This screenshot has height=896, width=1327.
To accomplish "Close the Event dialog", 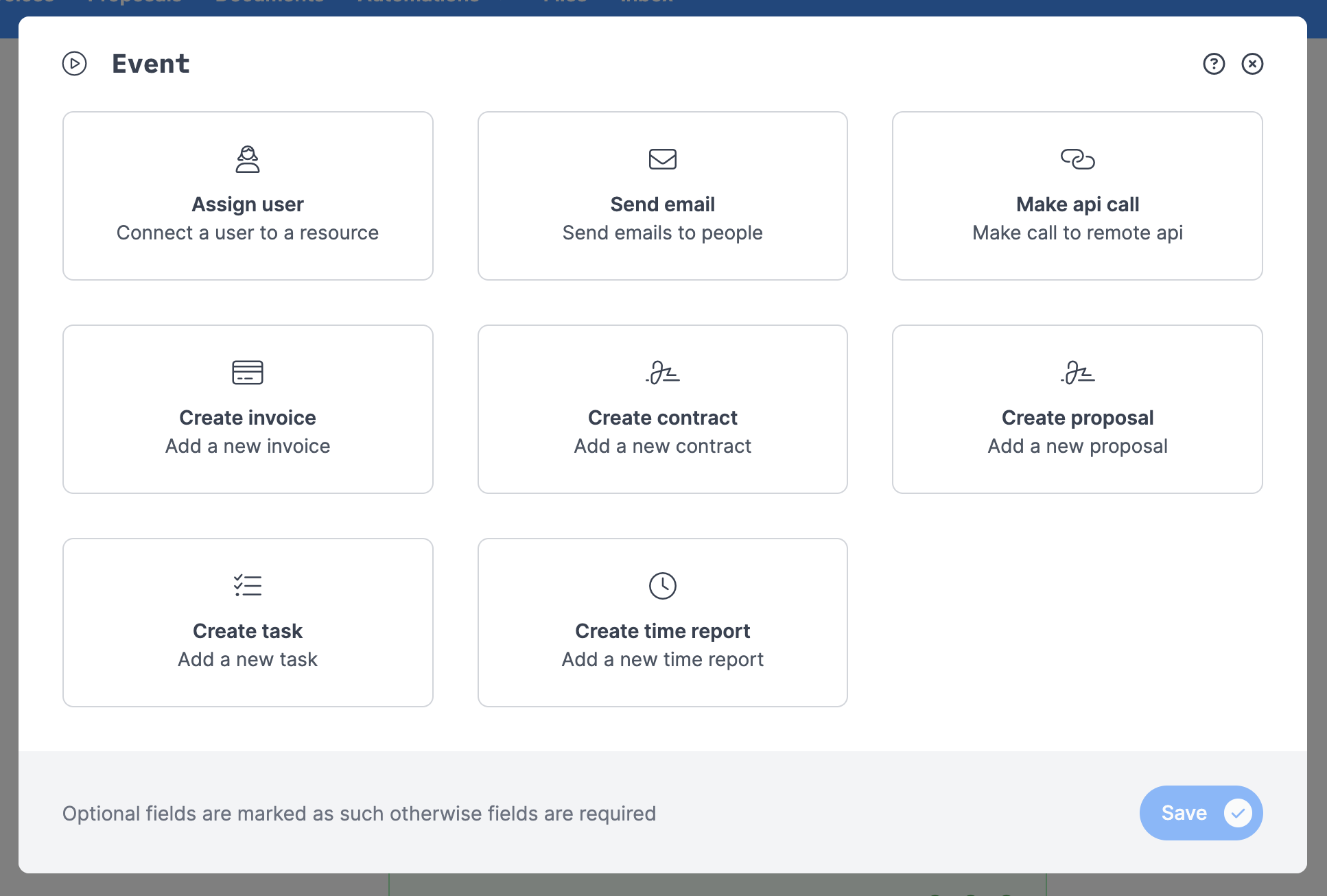I will [1252, 64].
